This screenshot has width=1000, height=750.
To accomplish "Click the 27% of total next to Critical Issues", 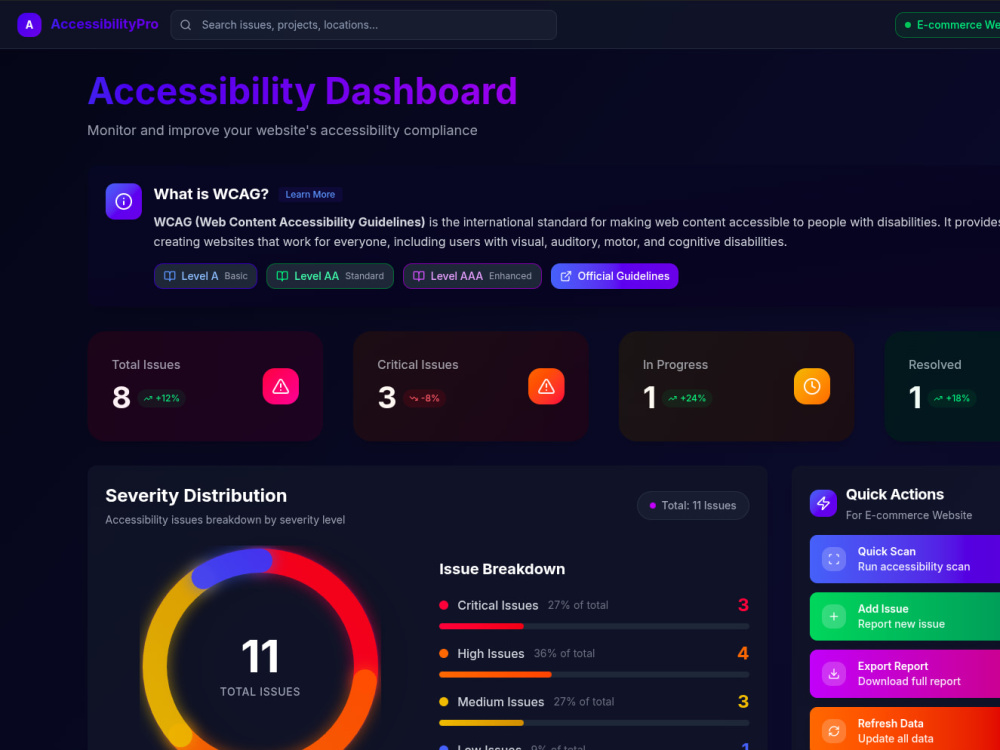I will (578, 605).
